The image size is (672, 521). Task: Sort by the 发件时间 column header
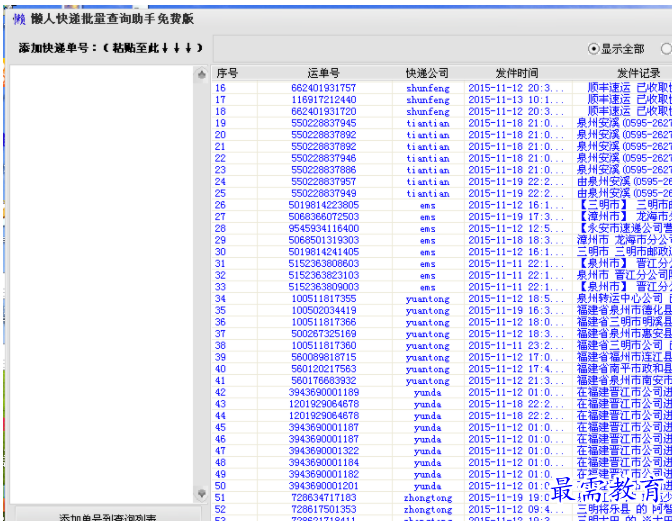pyautogui.click(x=517, y=73)
